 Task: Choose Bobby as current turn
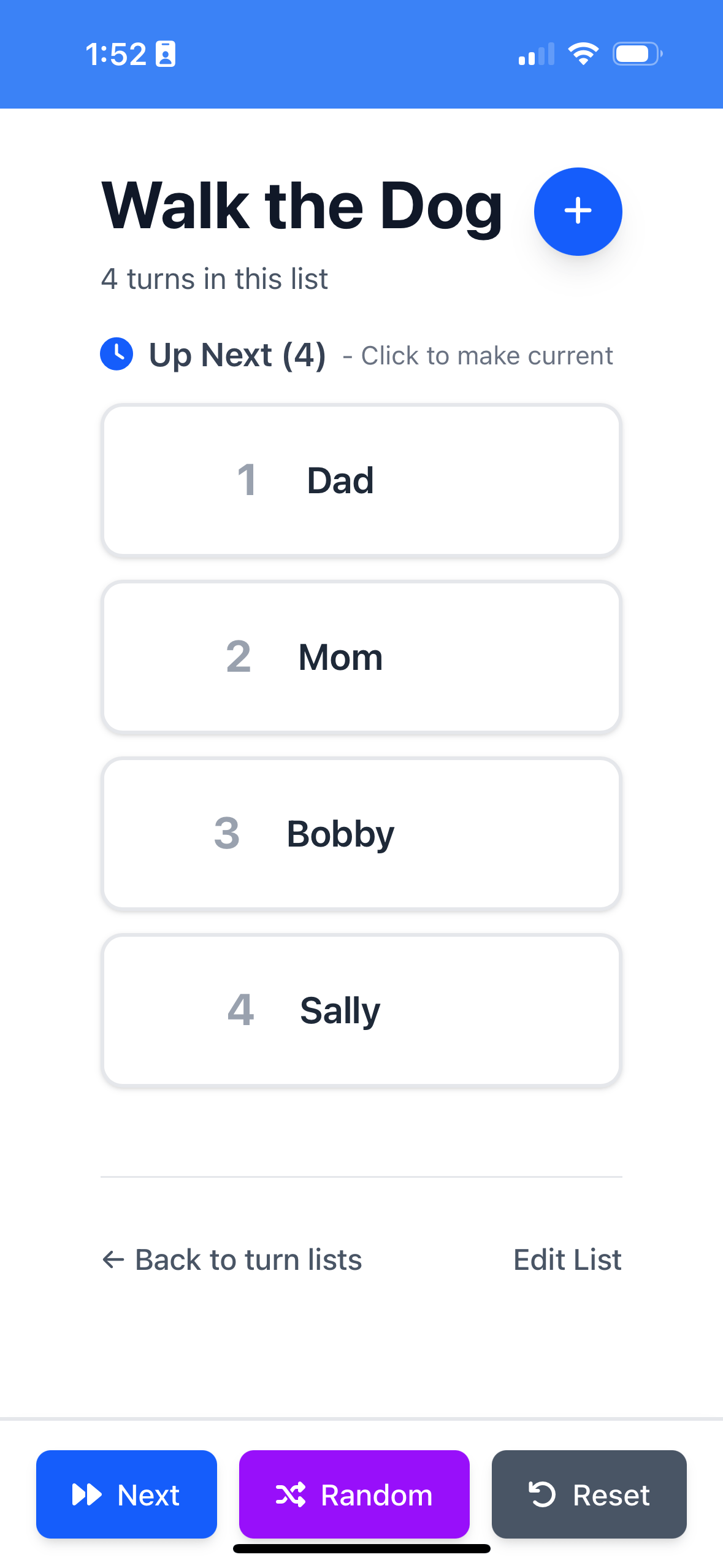[x=361, y=834]
